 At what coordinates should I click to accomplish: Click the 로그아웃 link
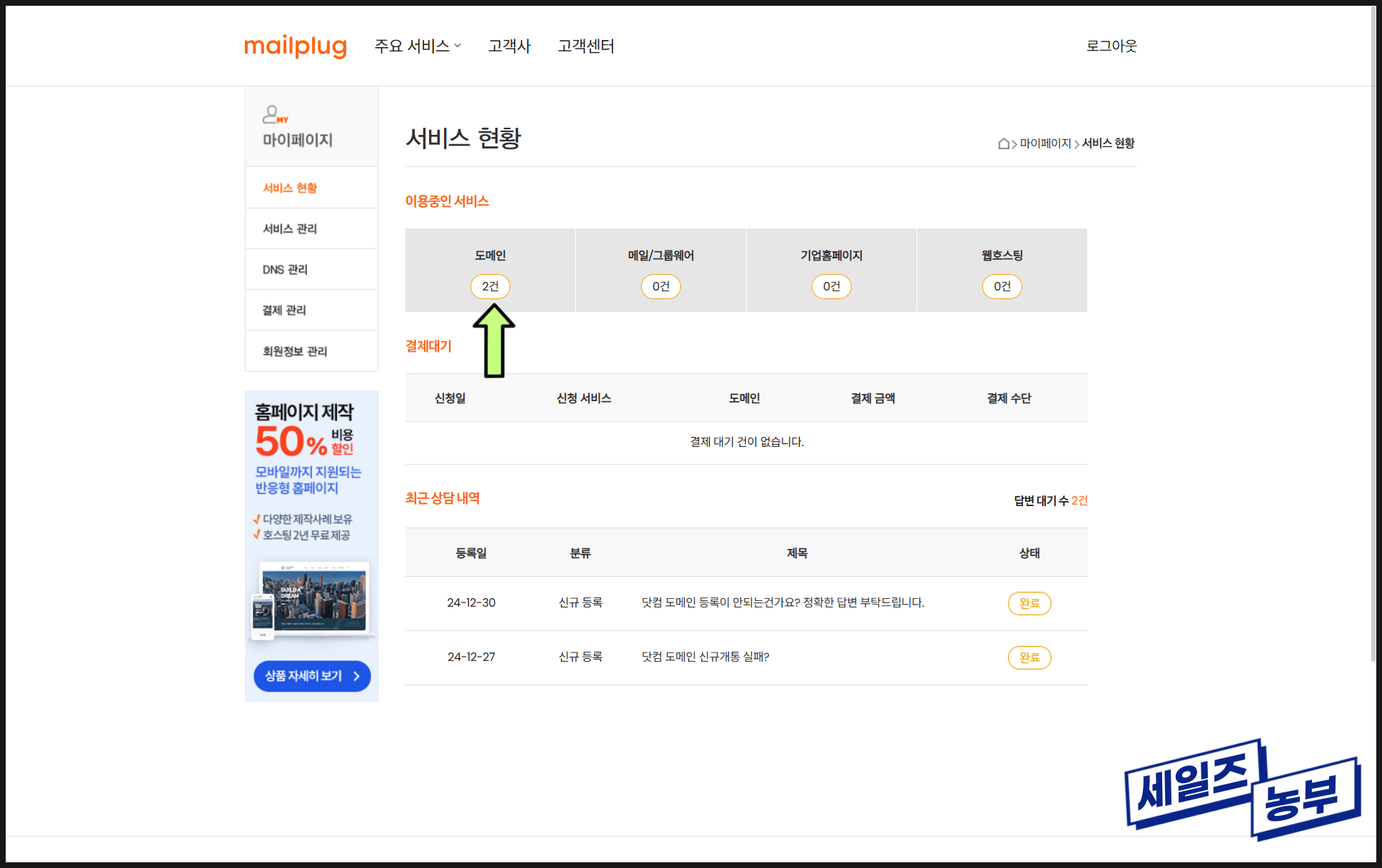click(1111, 46)
